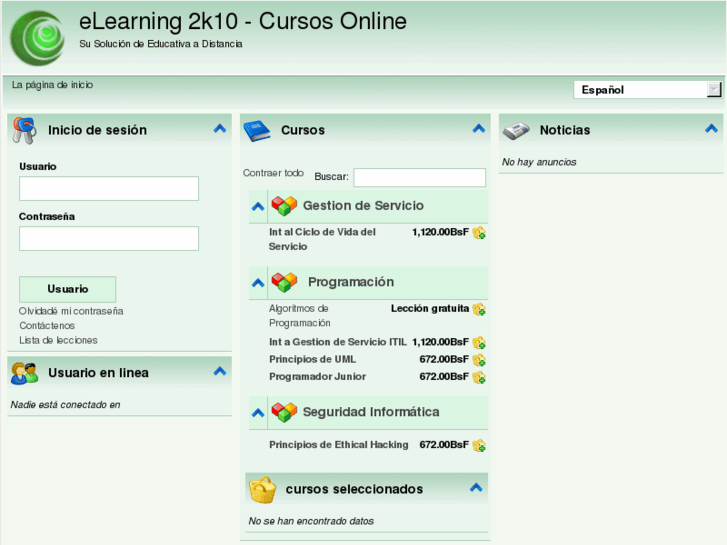The image size is (727, 545).
Task: Click the Gestion de Servicio category title
Action: [x=363, y=205]
